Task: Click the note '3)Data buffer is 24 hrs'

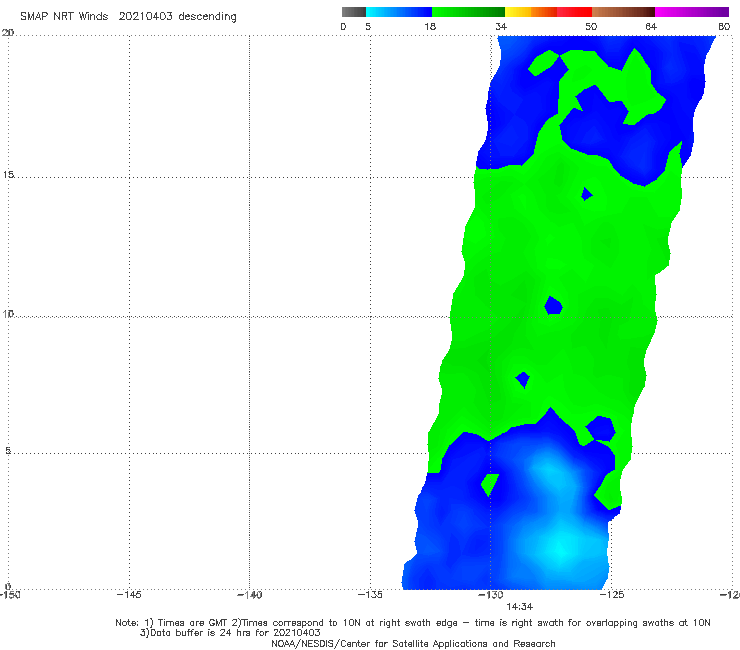Action: point(230,633)
